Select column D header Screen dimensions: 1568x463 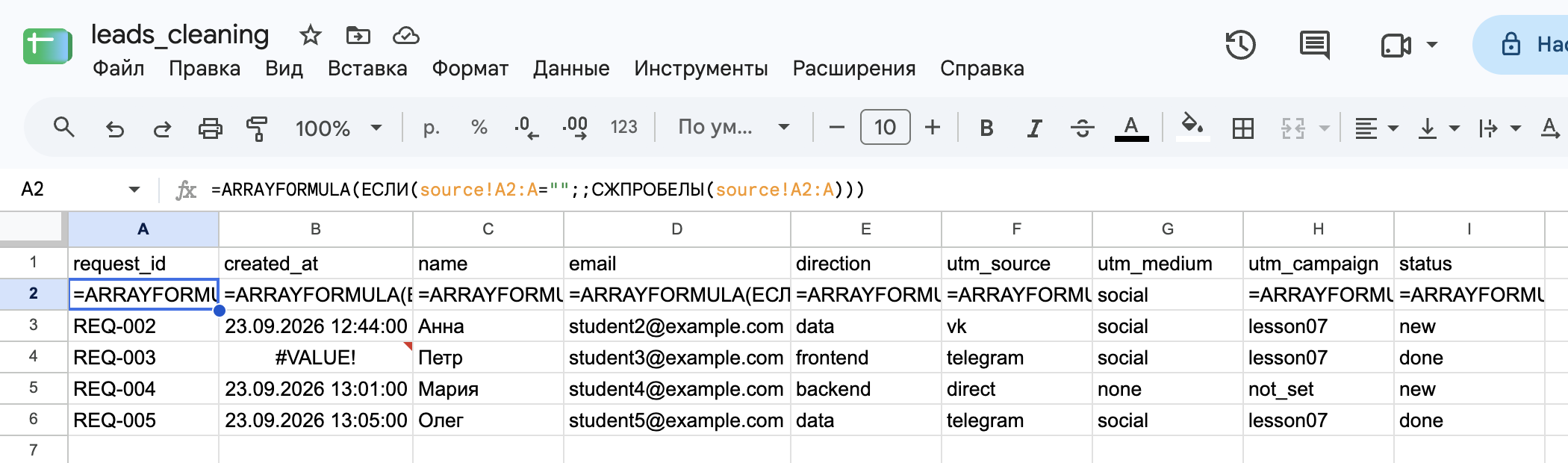[x=676, y=229]
